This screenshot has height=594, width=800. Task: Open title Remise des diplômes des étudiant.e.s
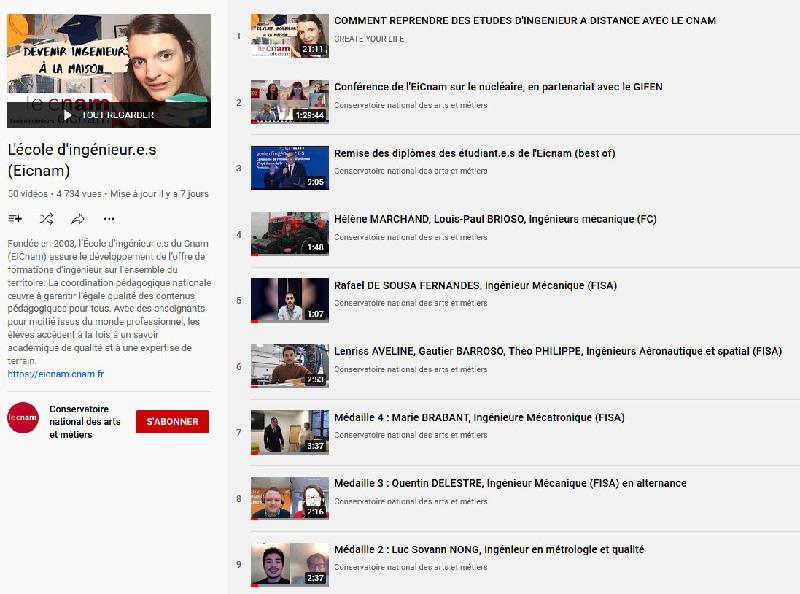[474, 153]
